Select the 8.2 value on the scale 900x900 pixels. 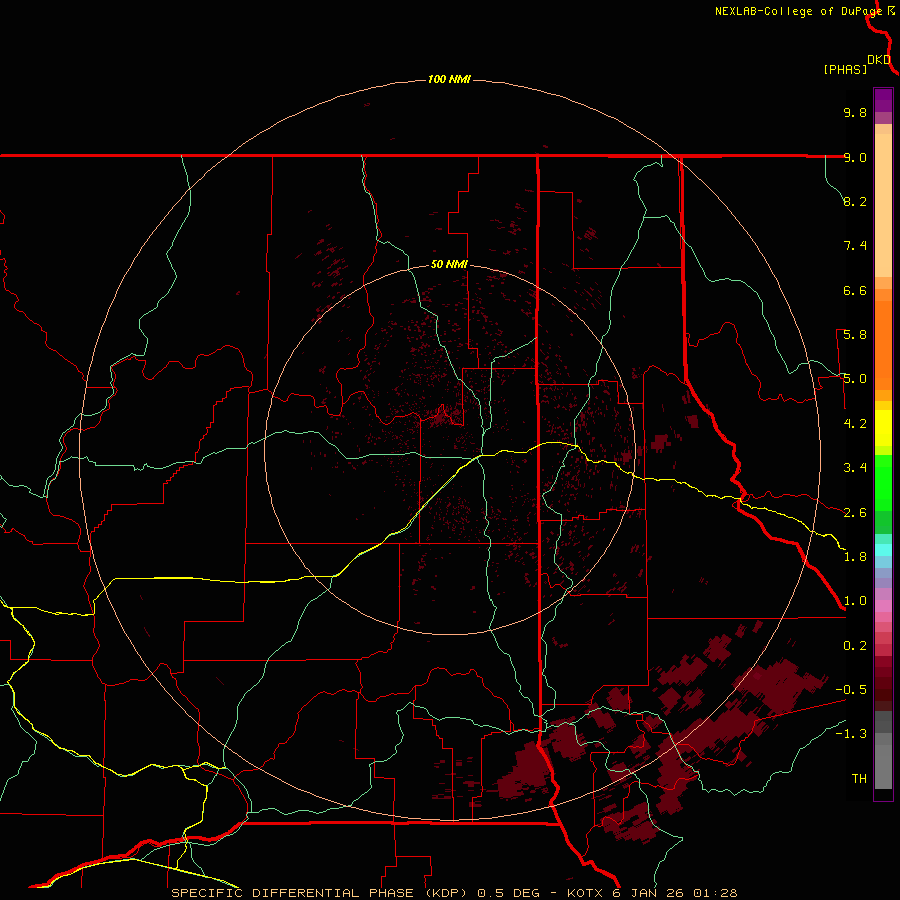click(x=855, y=201)
